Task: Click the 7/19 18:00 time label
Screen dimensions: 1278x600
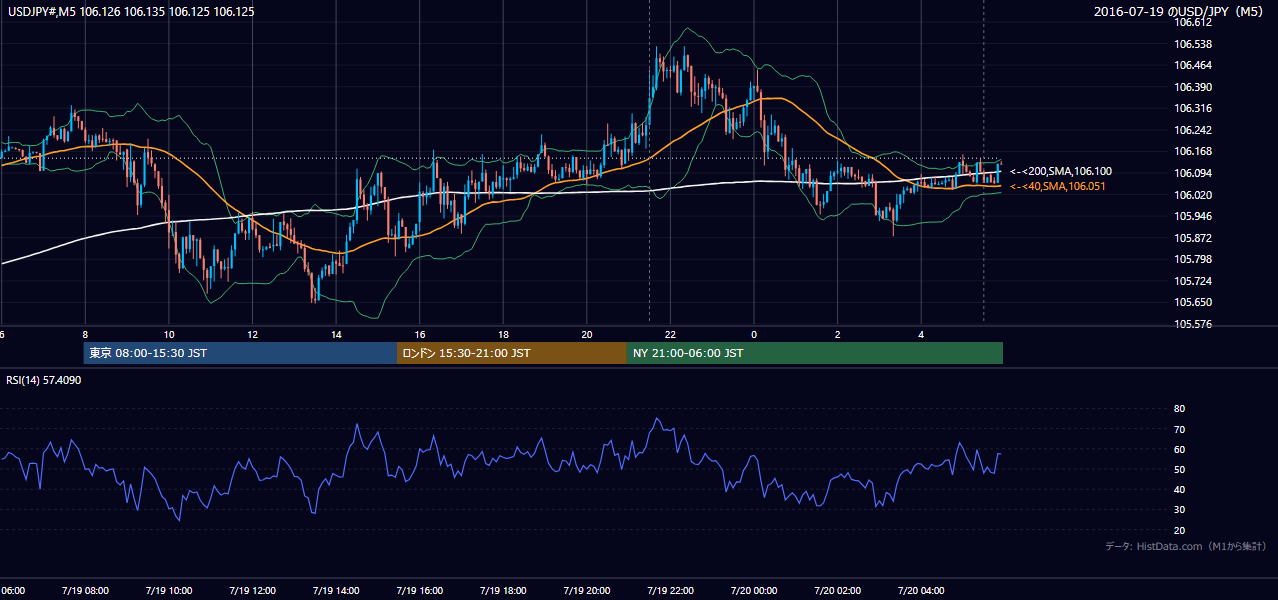Action: (503, 591)
